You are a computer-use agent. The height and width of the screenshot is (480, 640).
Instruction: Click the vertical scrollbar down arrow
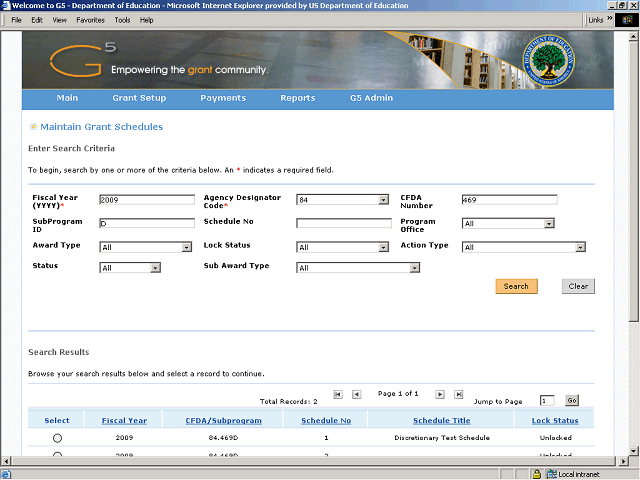633,451
